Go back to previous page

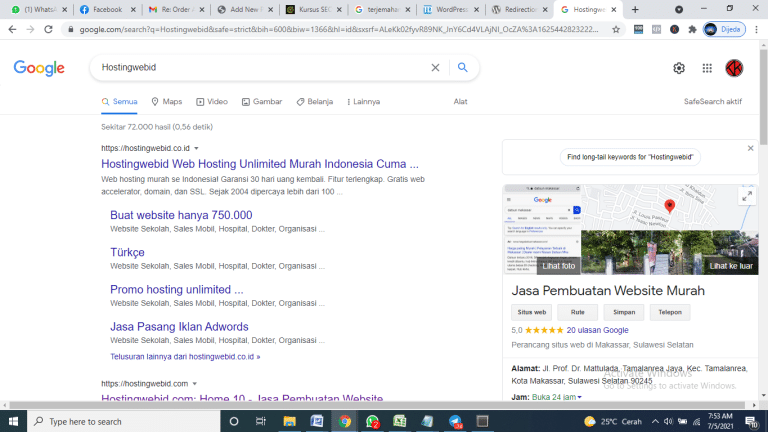pyautogui.click(x=12, y=29)
